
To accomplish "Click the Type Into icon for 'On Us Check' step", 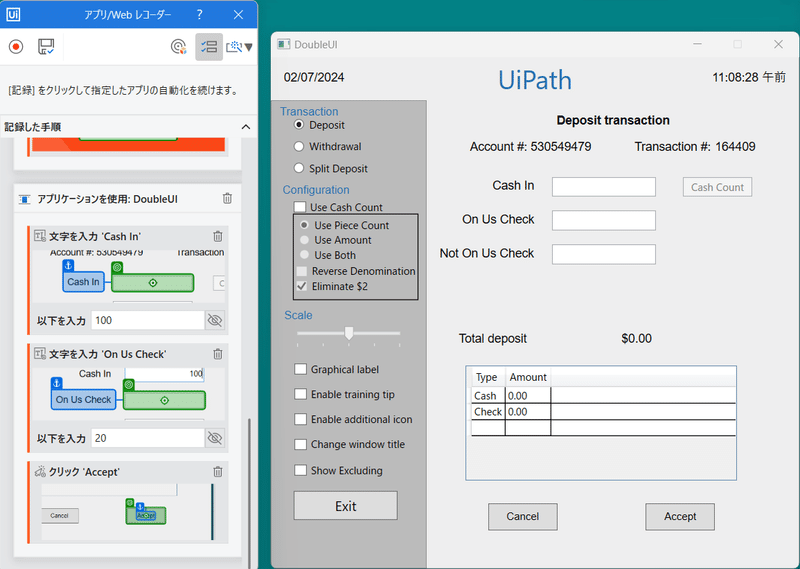I will click(x=40, y=354).
